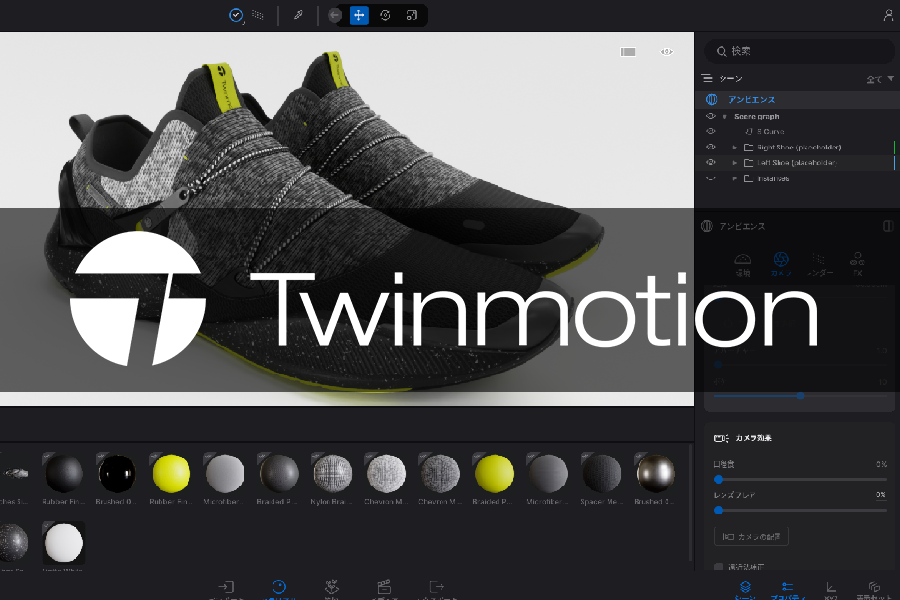Select the Move translate gizmo tool
Screen dimensions: 900x600
click(359, 16)
